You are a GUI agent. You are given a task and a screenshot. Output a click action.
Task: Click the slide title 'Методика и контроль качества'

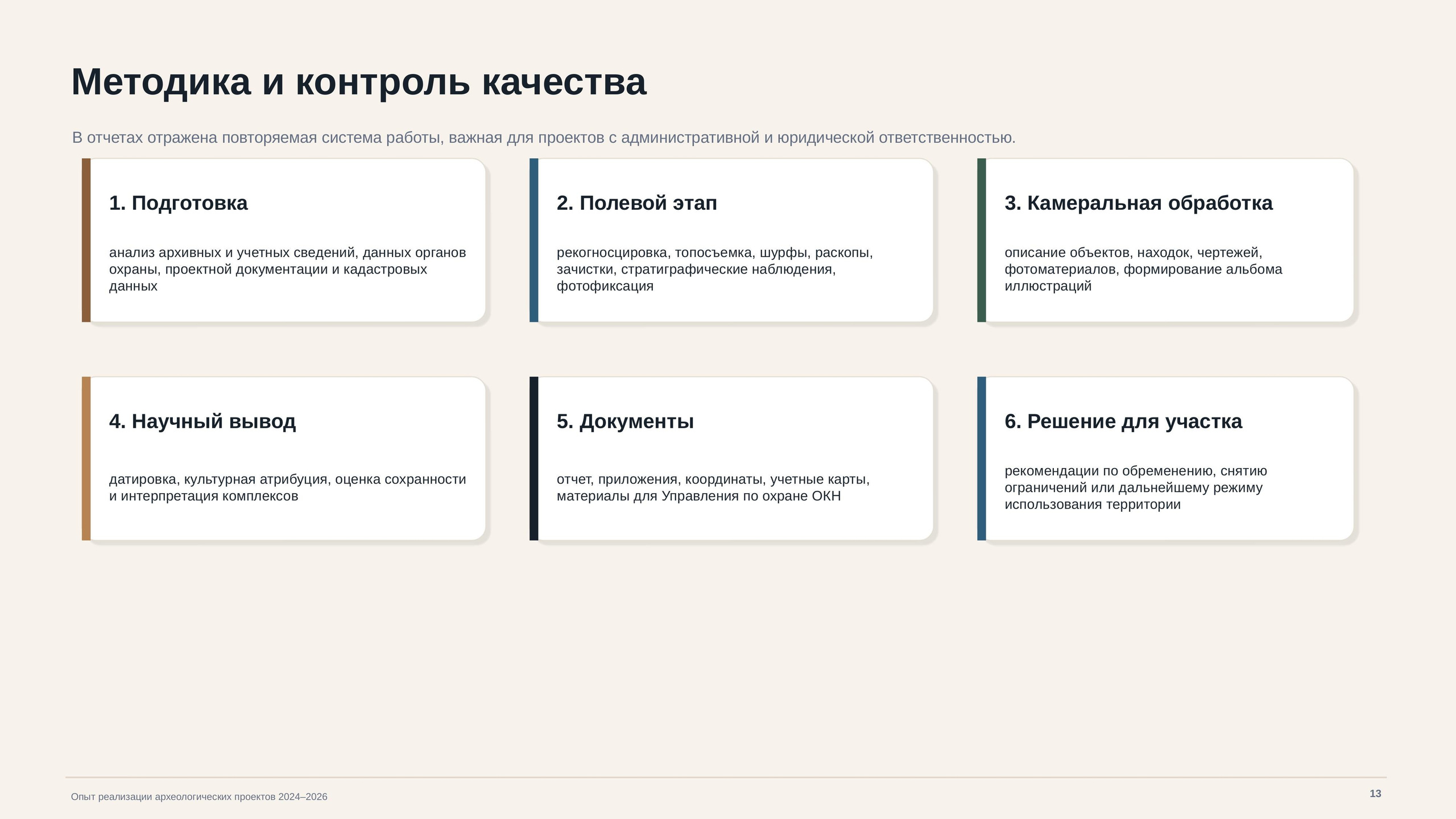359,82
